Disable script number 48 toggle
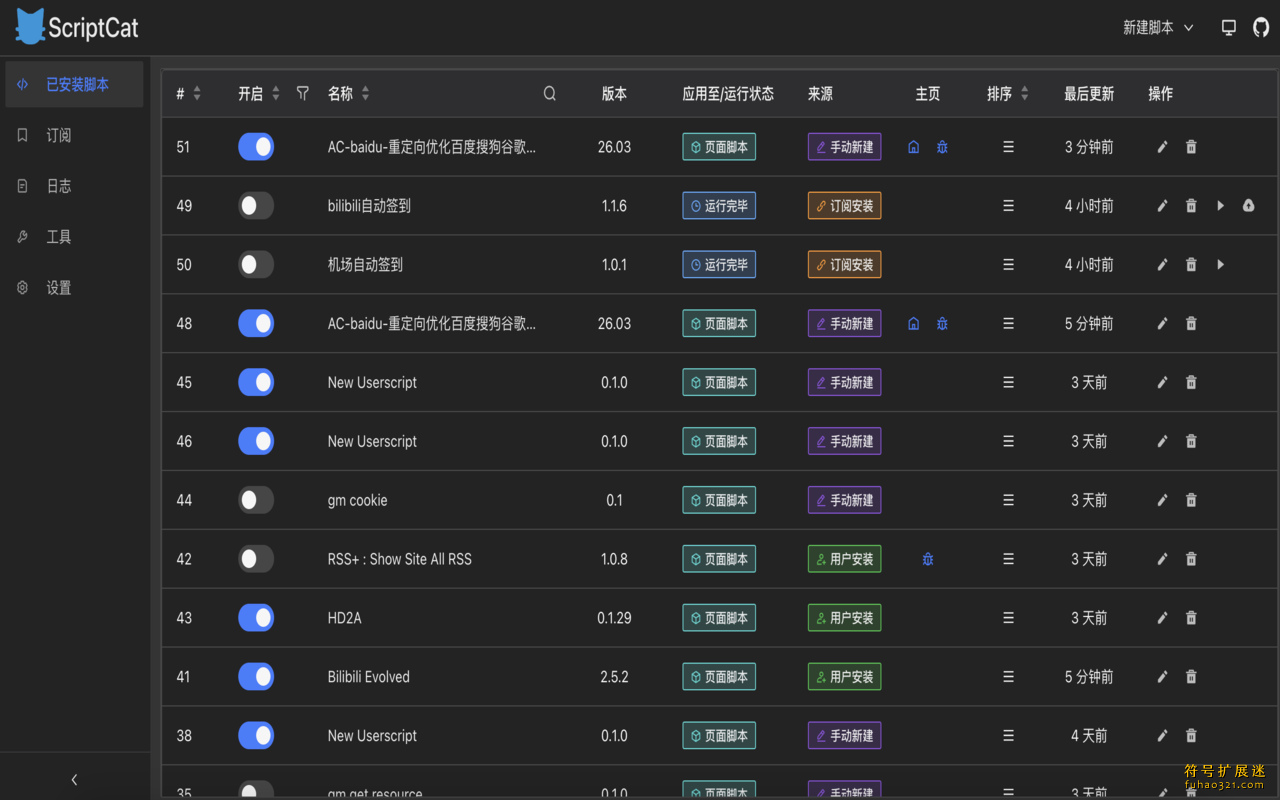This screenshot has height=800, width=1280. [256, 324]
